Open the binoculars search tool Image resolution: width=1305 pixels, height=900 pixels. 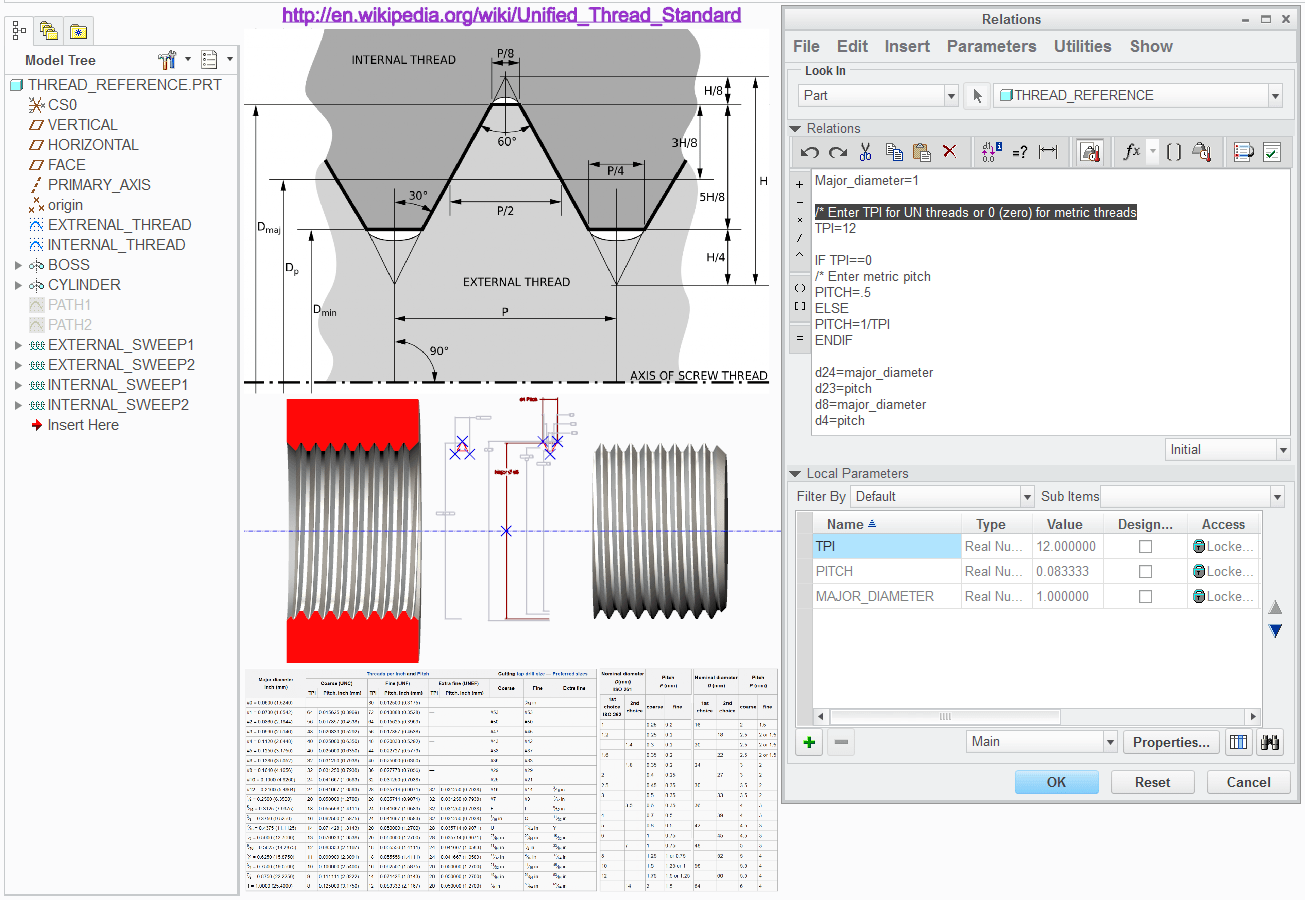(1272, 742)
